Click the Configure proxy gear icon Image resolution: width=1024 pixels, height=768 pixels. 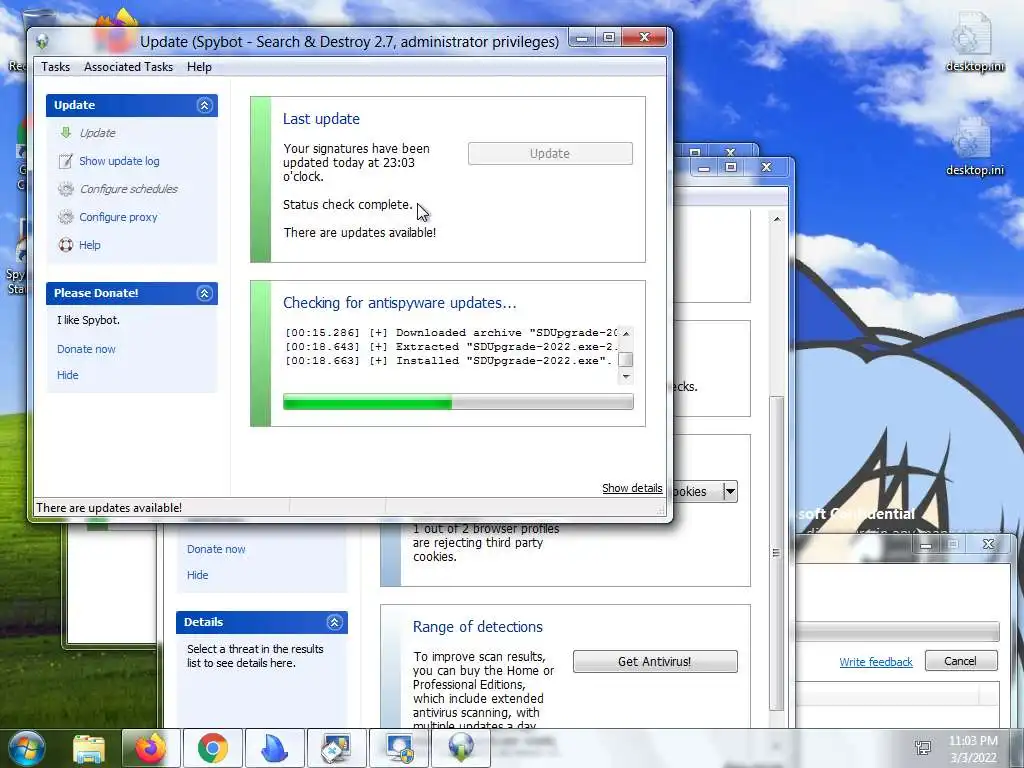[x=66, y=217]
